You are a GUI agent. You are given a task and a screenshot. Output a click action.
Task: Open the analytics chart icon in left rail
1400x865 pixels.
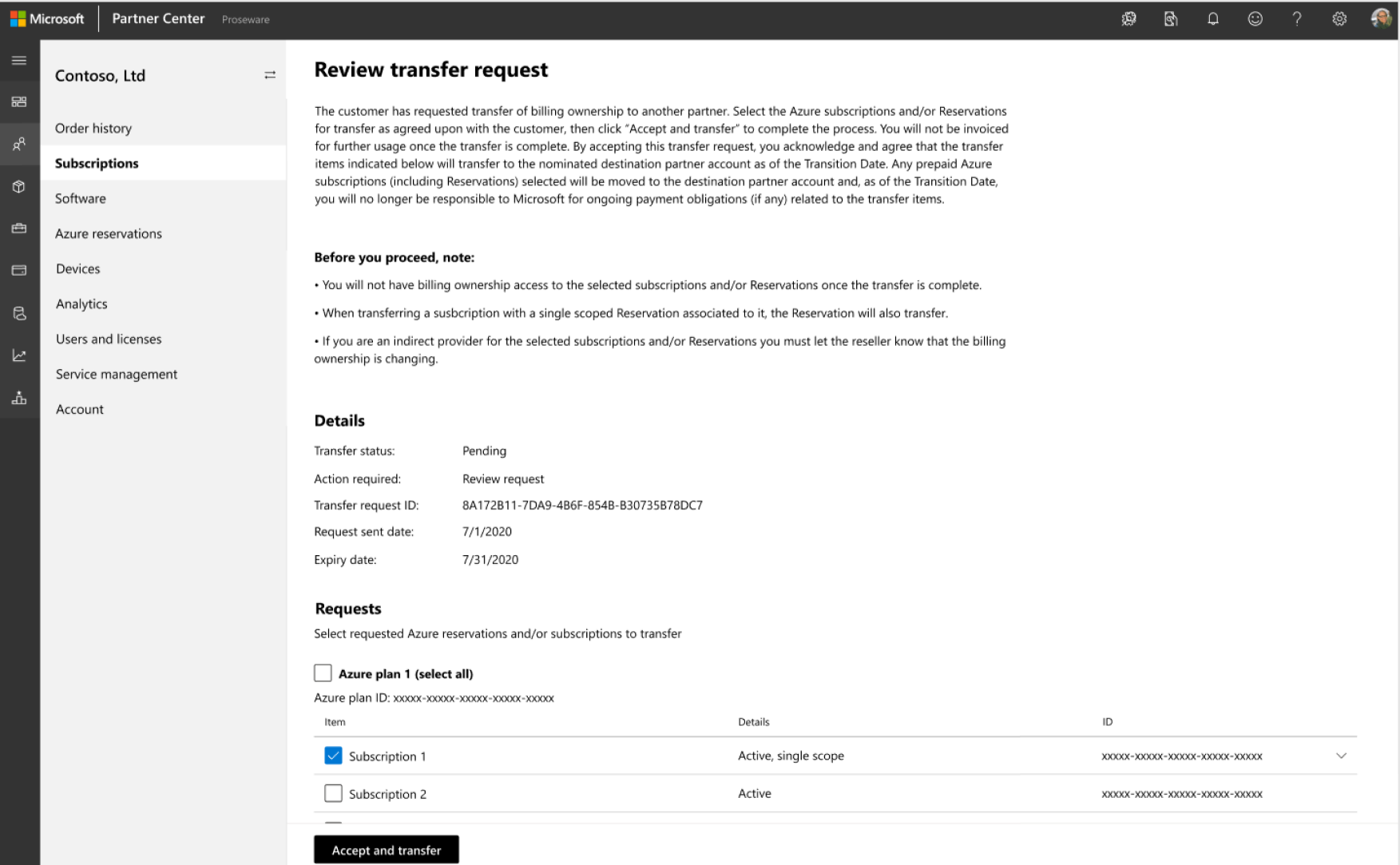(x=19, y=355)
